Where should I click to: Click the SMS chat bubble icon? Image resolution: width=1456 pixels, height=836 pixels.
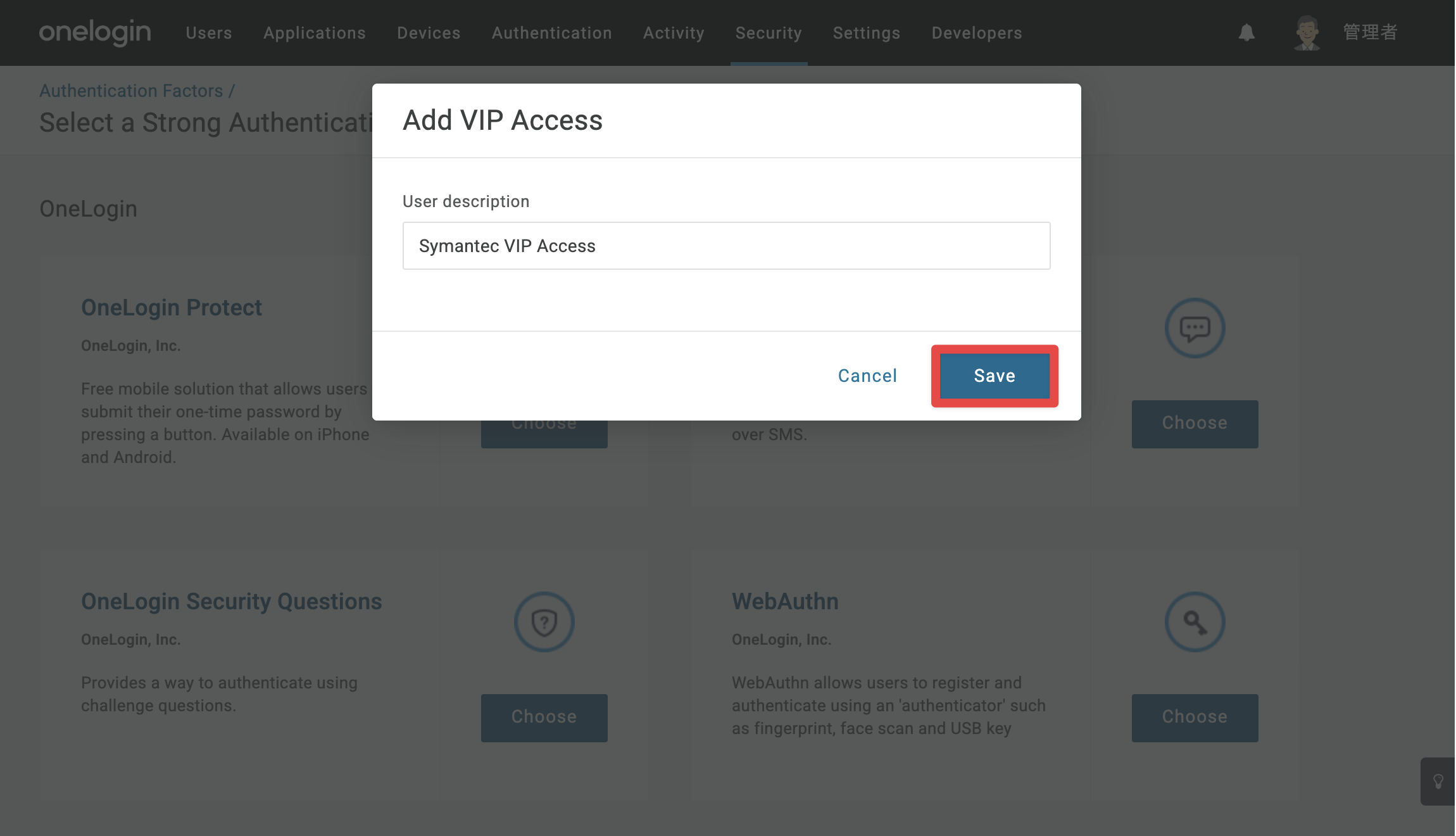click(x=1195, y=328)
